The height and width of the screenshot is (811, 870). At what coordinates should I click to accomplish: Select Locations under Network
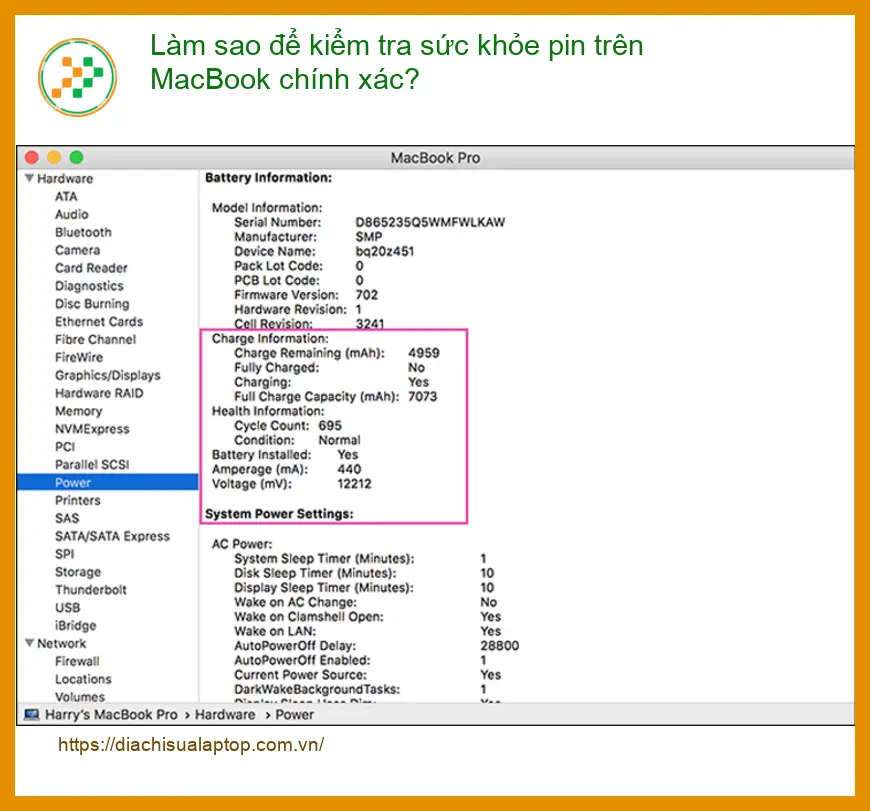tap(83, 679)
